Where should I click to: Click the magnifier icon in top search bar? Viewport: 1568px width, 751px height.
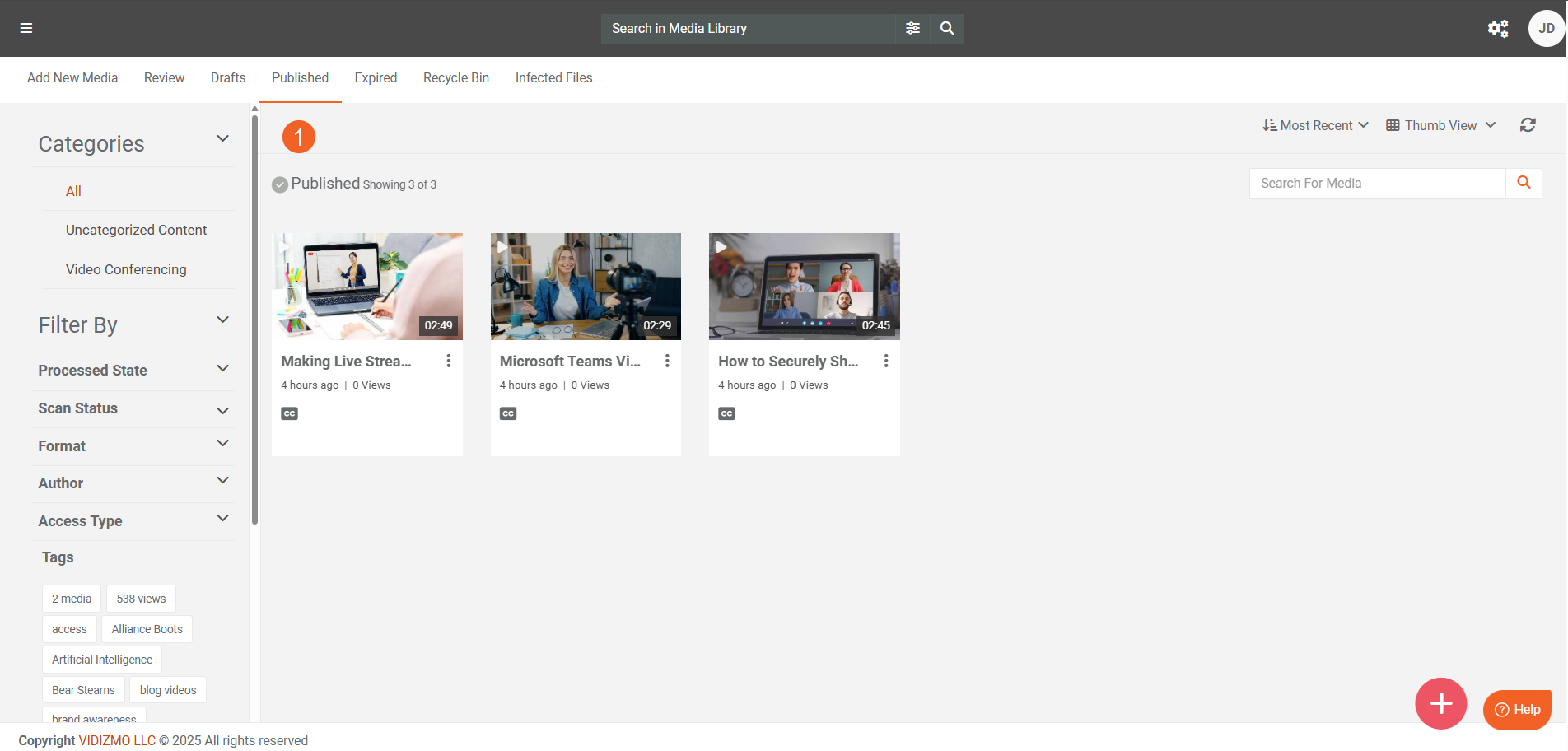tap(947, 28)
